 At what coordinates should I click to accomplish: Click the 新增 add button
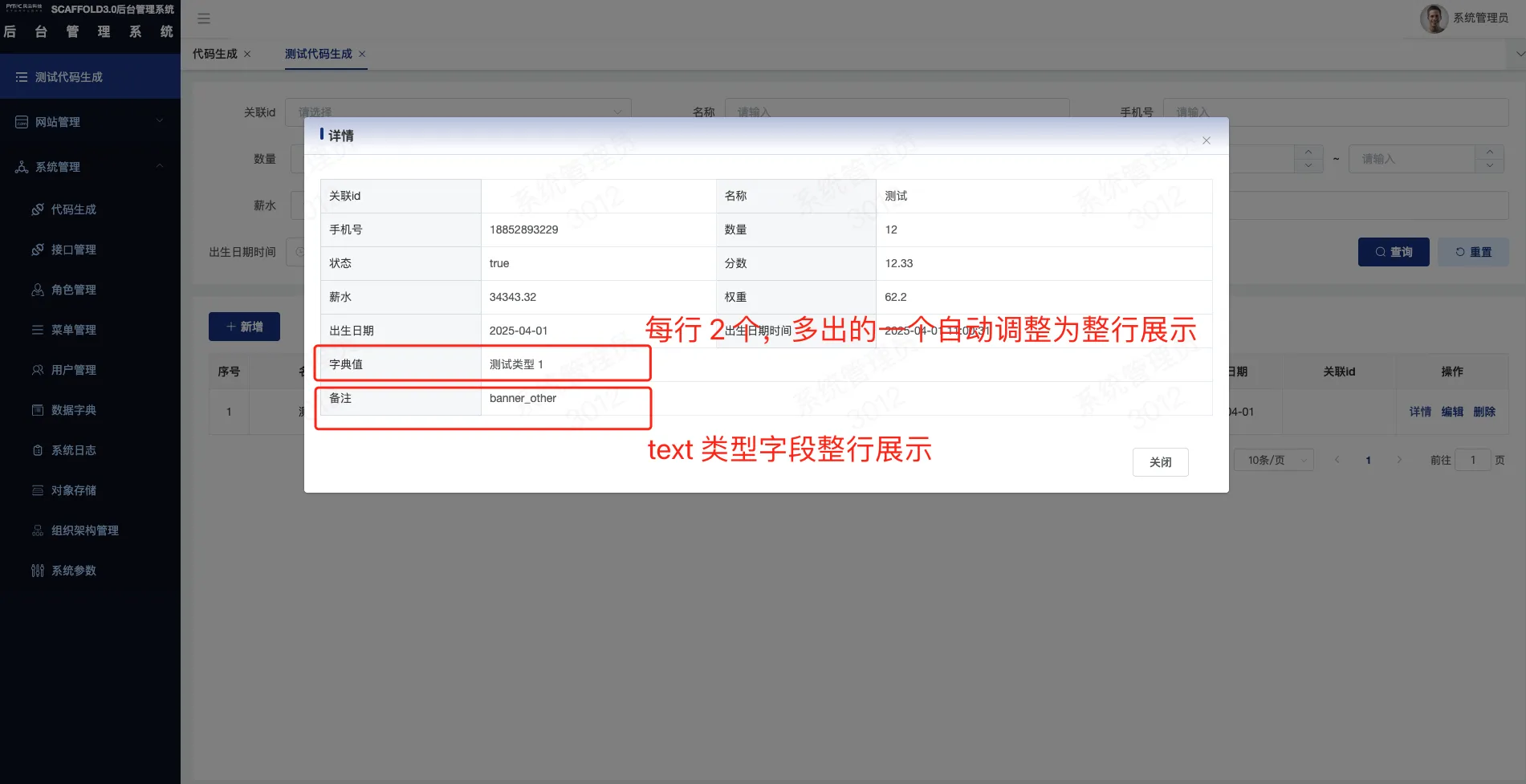click(x=244, y=327)
